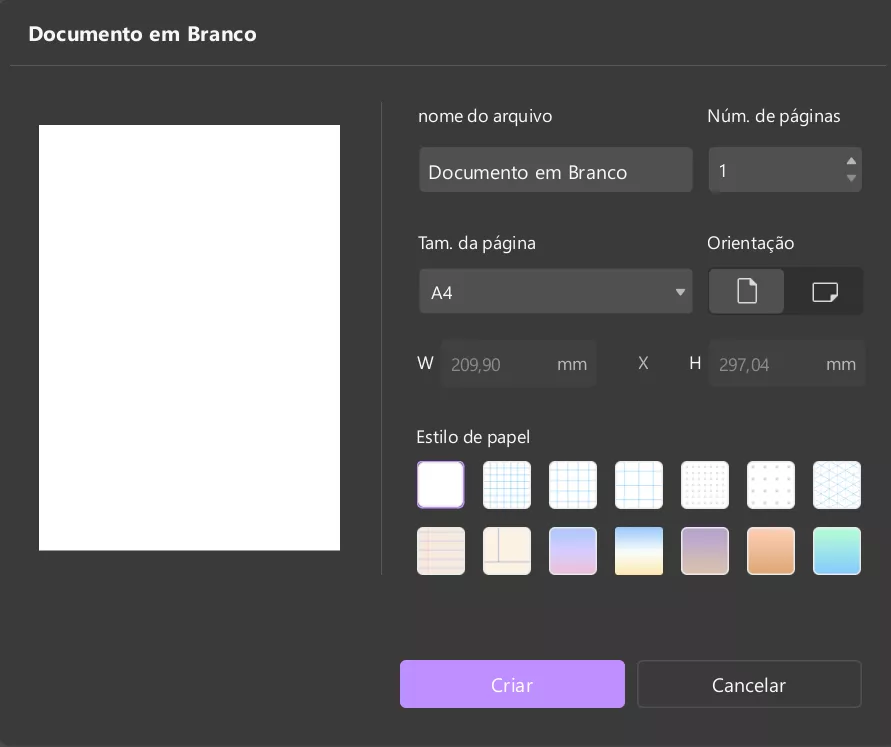Click the blank page preview thumbnail

(189, 337)
